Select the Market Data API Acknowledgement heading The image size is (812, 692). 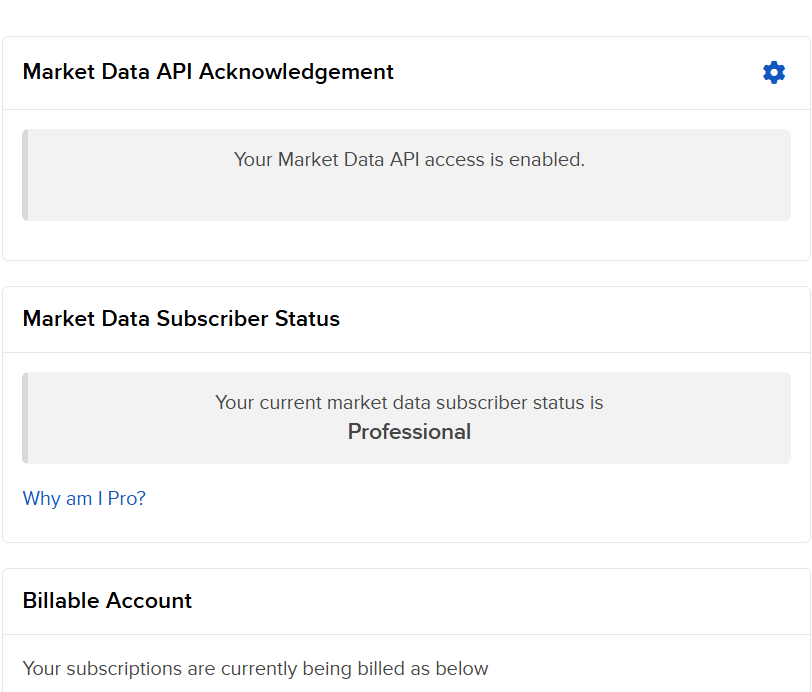207,72
